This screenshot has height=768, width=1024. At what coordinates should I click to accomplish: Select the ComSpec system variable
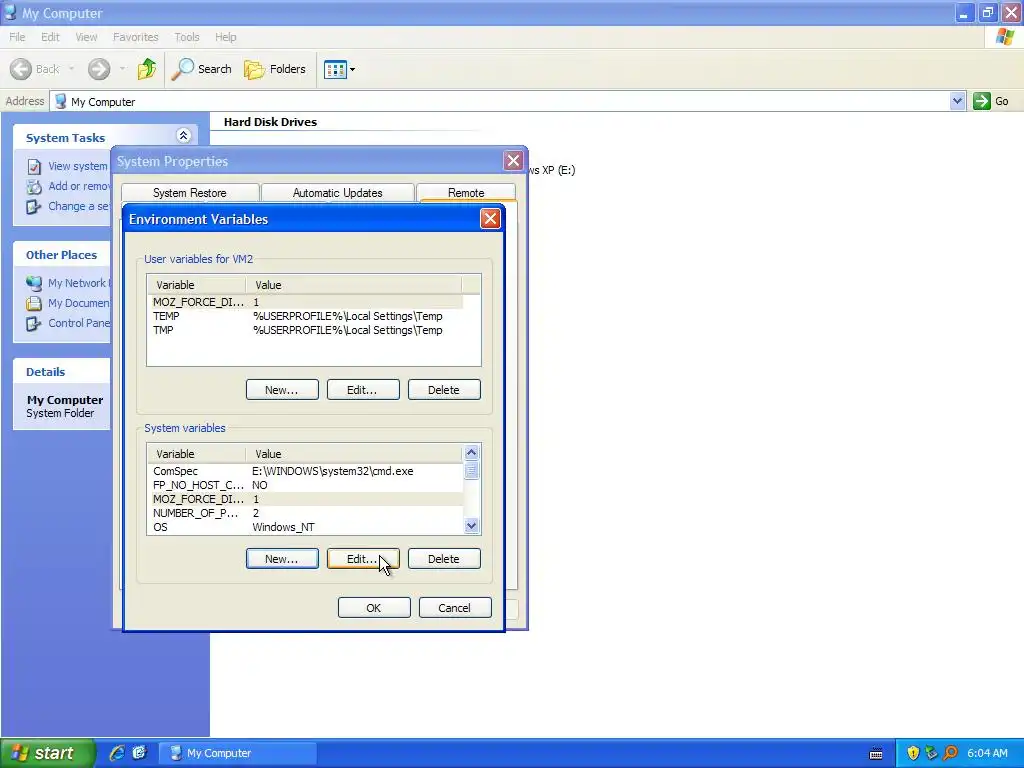[x=306, y=471]
